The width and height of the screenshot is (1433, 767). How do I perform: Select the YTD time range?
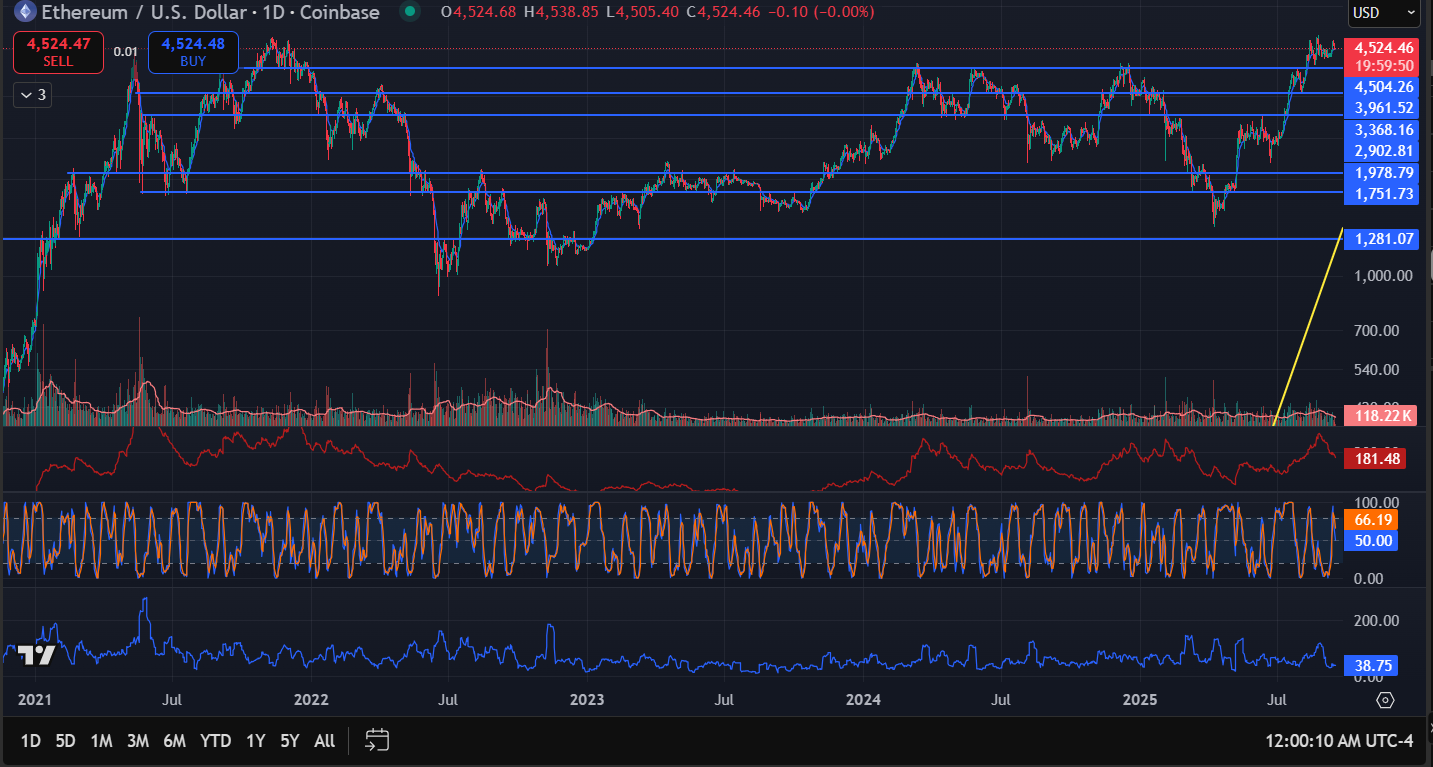pyautogui.click(x=215, y=741)
